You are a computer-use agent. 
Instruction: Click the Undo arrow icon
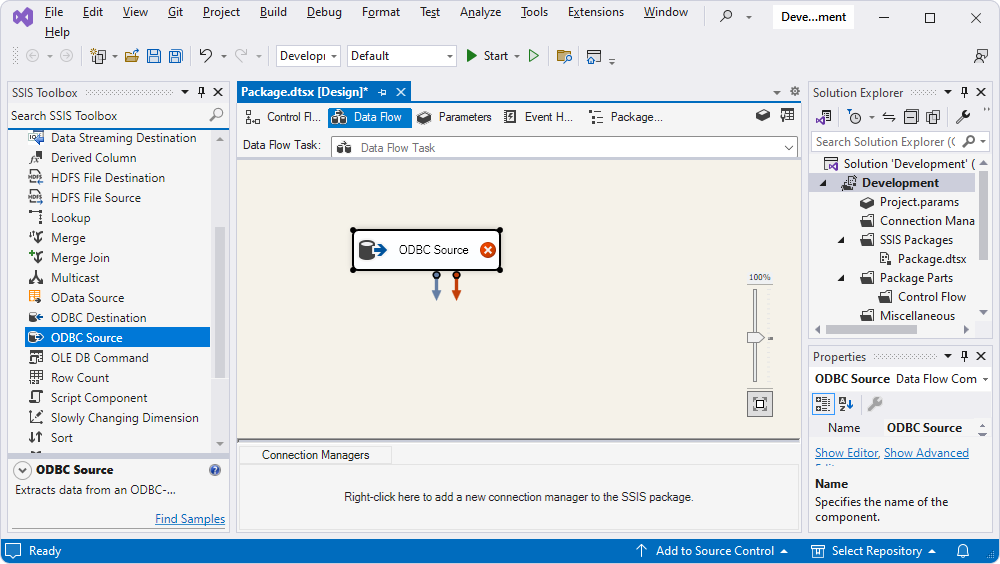click(205, 56)
